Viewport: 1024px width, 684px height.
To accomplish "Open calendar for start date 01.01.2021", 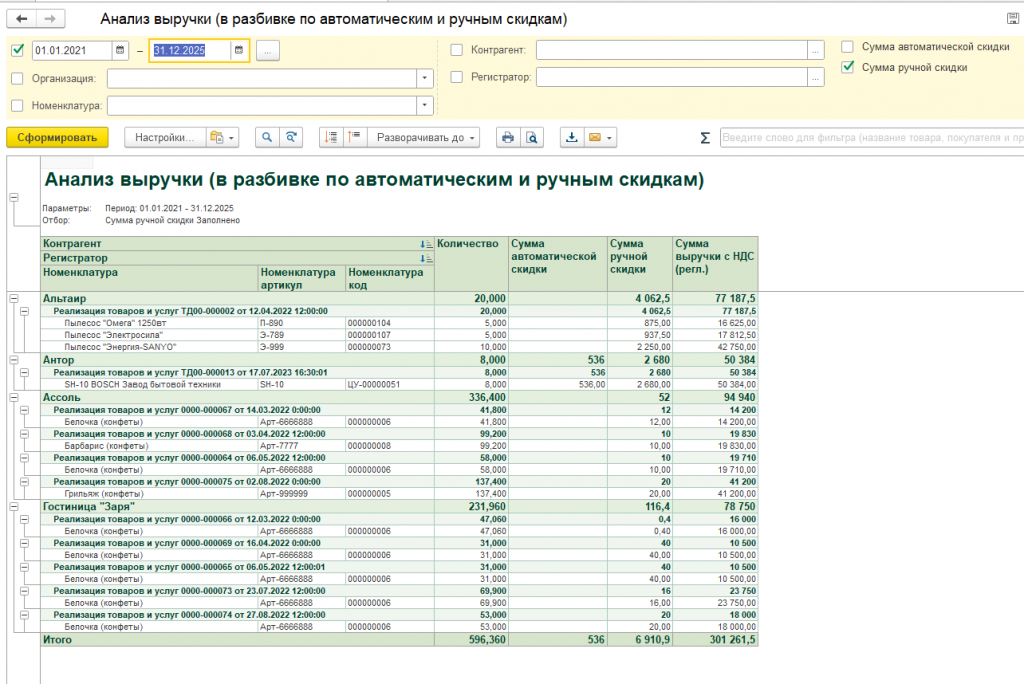I will (120, 50).
